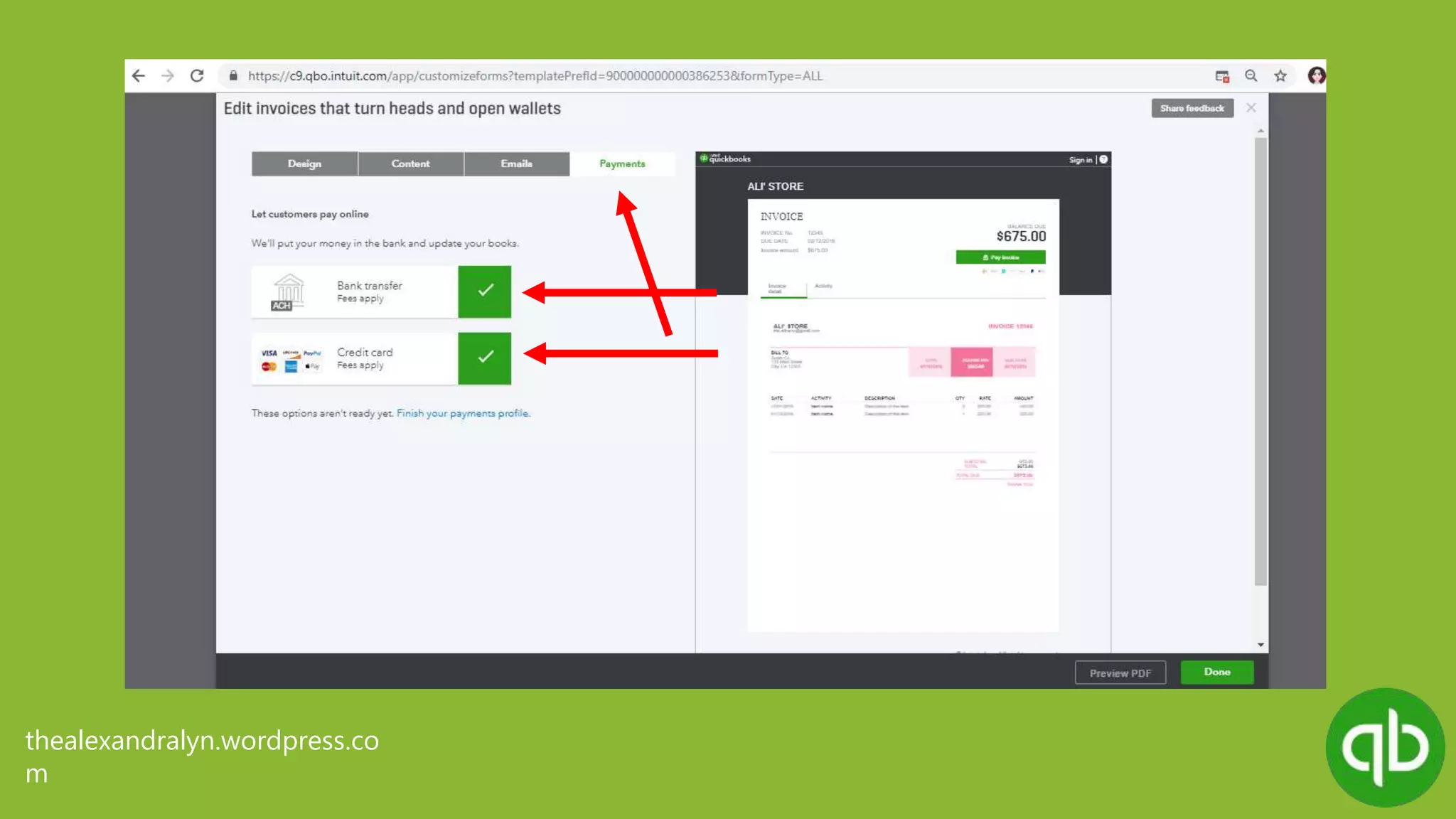1456x819 pixels.
Task: Click the Finish your payments profile link
Action: [463, 413]
